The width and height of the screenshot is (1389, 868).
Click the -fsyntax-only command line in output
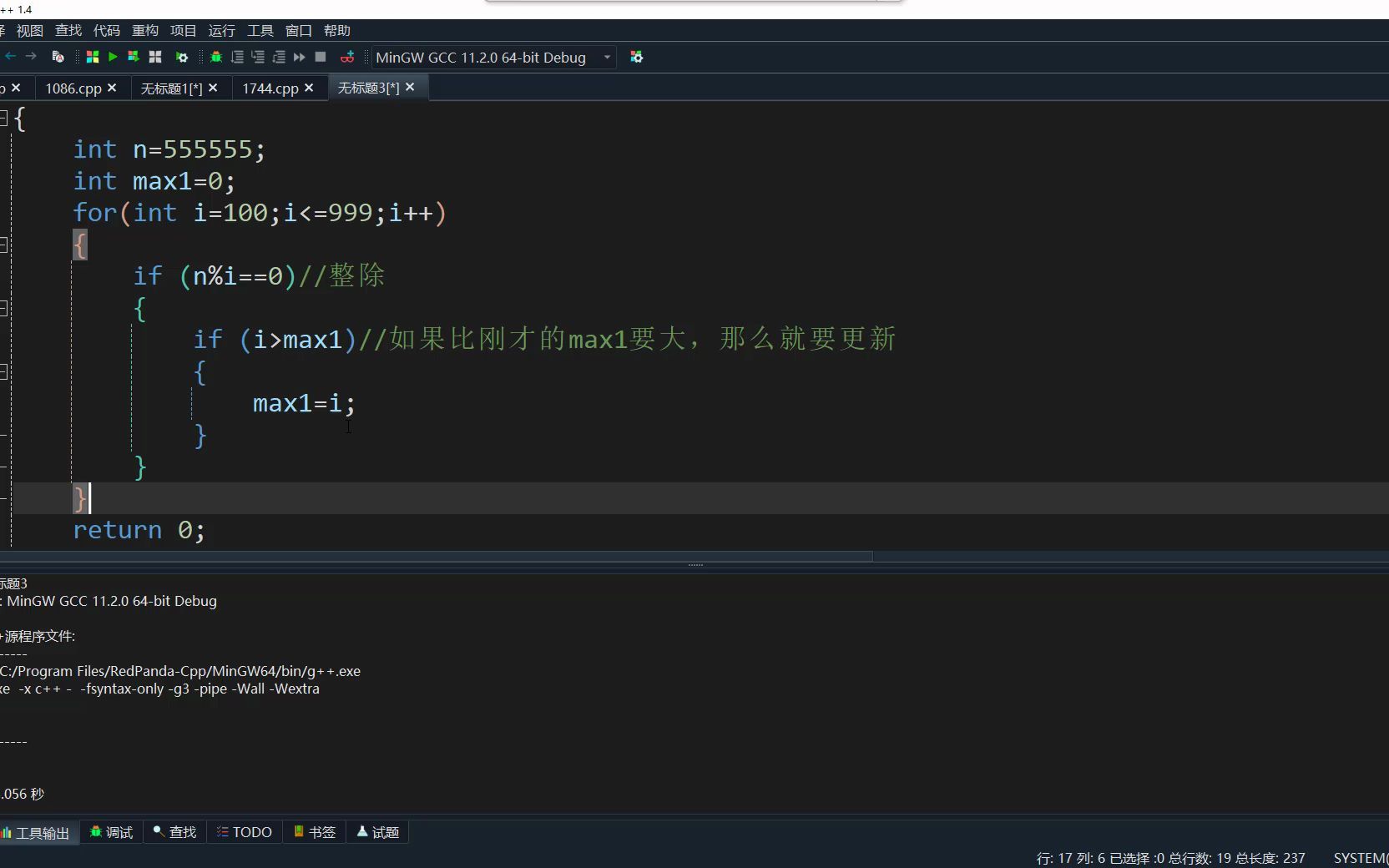pyautogui.click(x=159, y=689)
